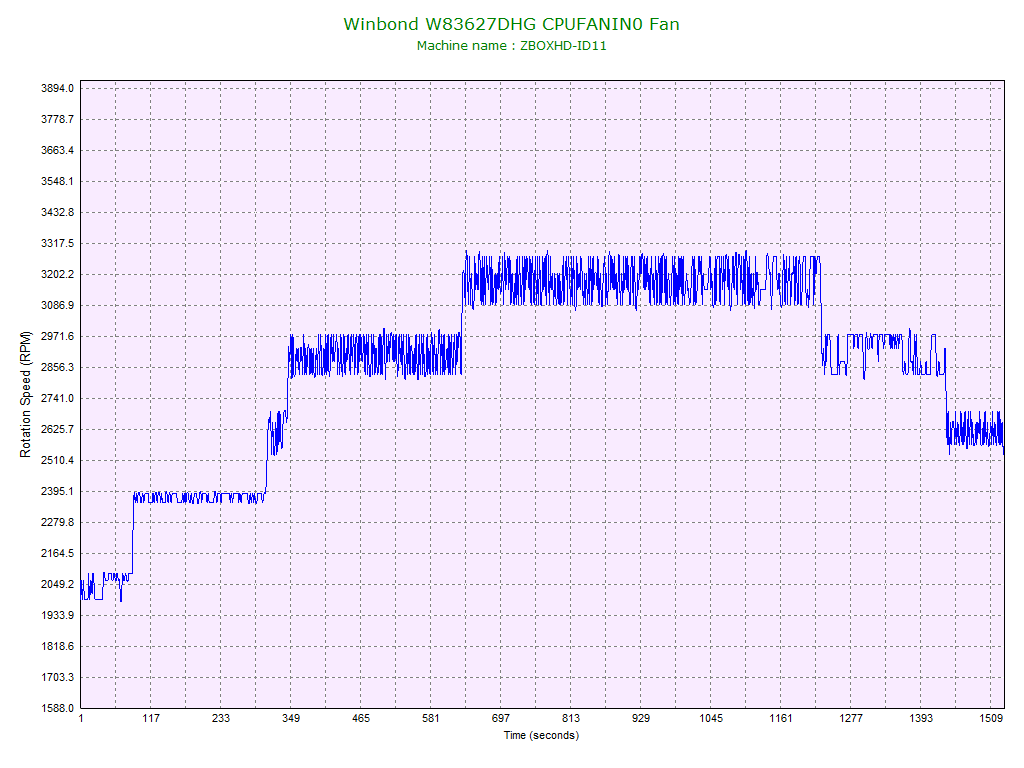Click the 3778.7 y-axis value
This screenshot has width=1024, height=768.
(57, 120)
